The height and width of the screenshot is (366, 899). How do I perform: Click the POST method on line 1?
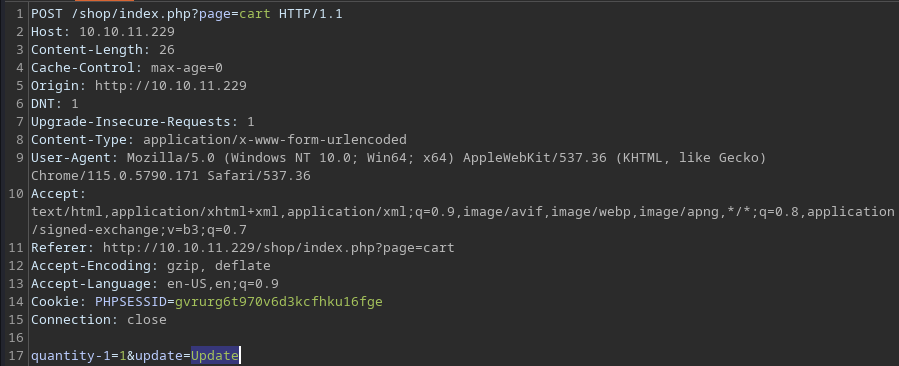click(x=47, y=14)
